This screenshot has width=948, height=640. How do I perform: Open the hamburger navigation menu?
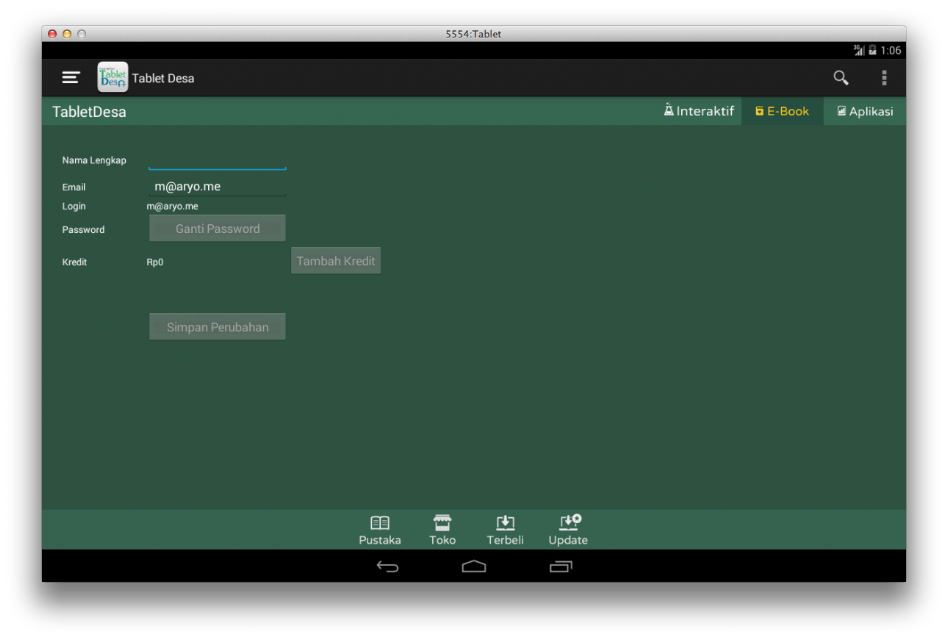click(71, 77)
